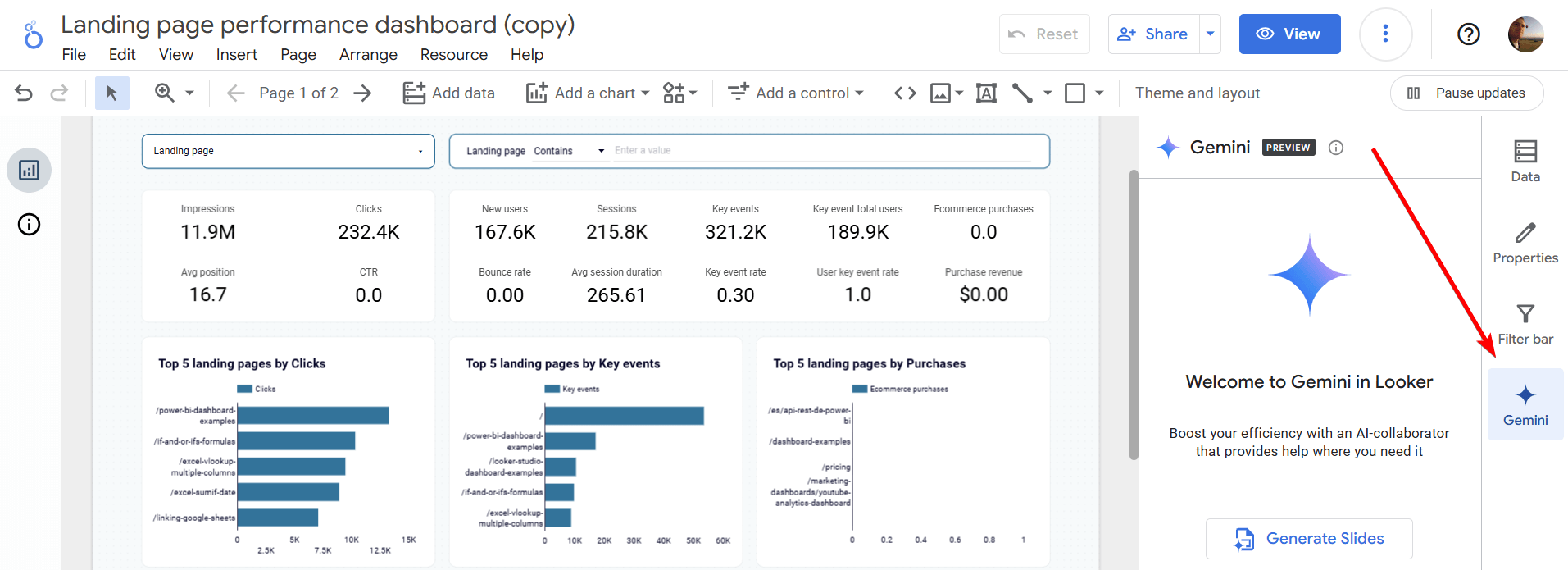Viewport: 1568px width, 570px height.
Task: Open Google account profile picture
Action: (x=1525, y=34)
